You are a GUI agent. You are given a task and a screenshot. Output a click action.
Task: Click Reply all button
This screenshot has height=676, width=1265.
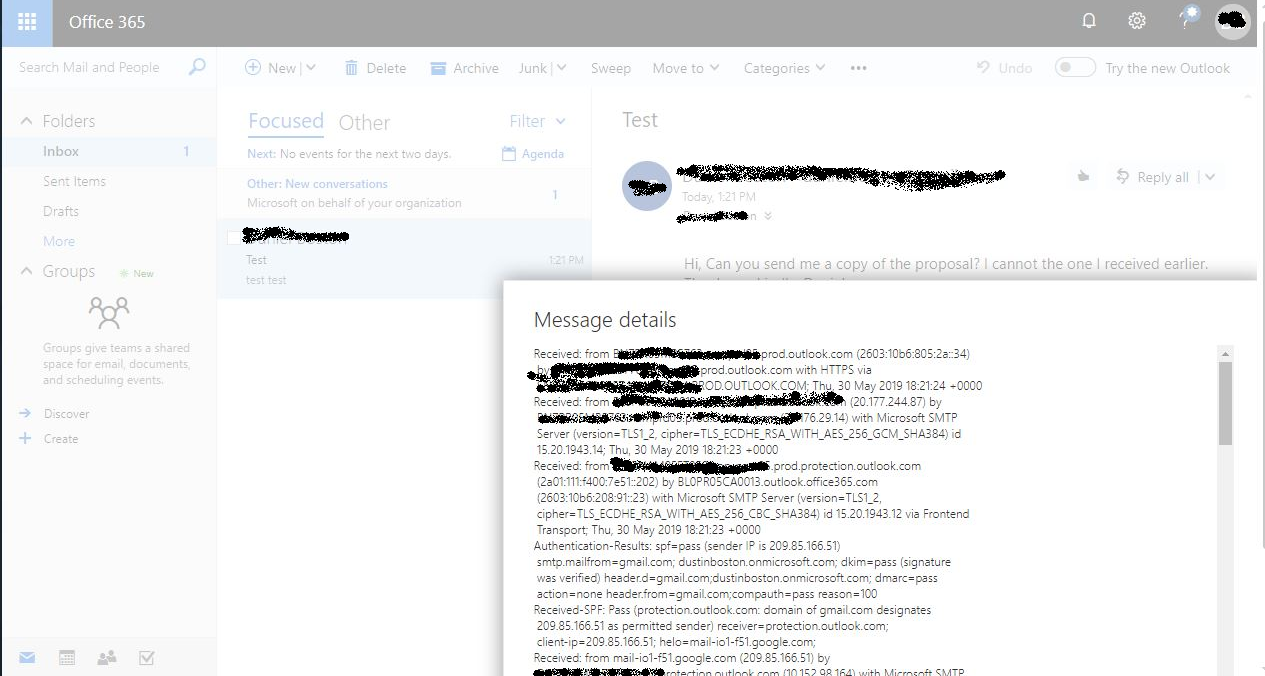(1153, 177)
